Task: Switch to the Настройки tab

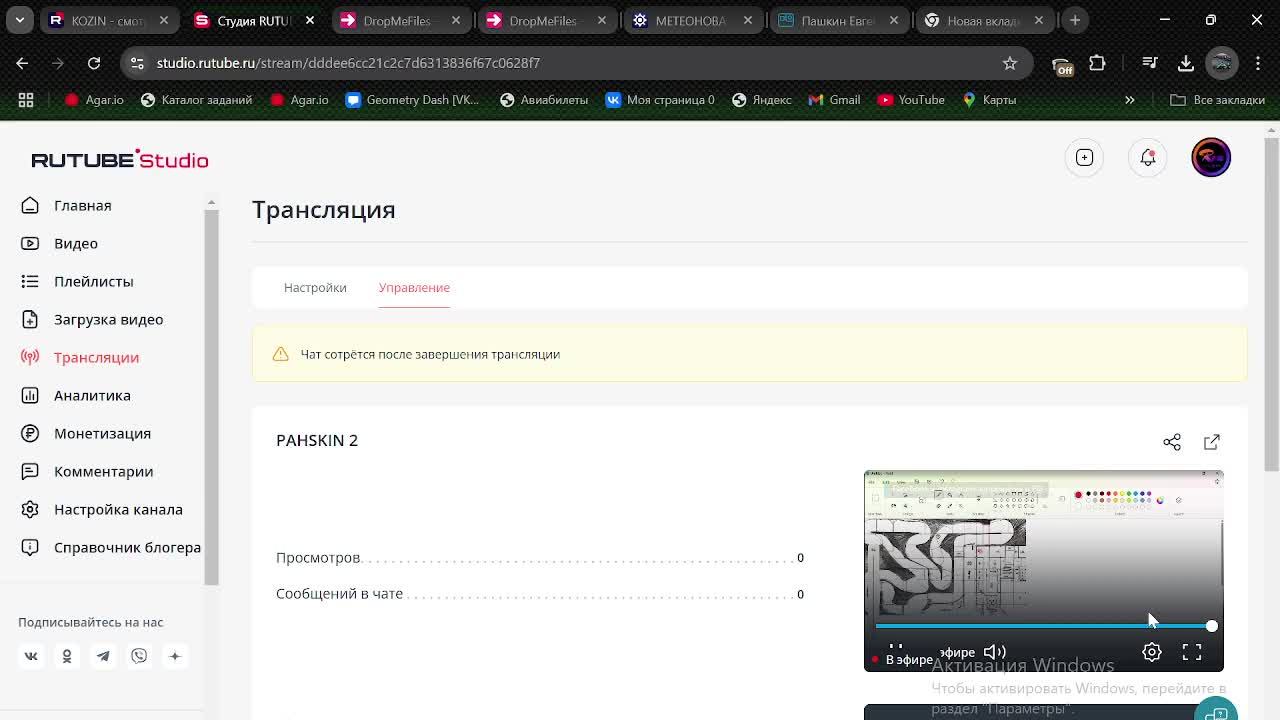Action: pyautogui.click(x=315, y=287)
